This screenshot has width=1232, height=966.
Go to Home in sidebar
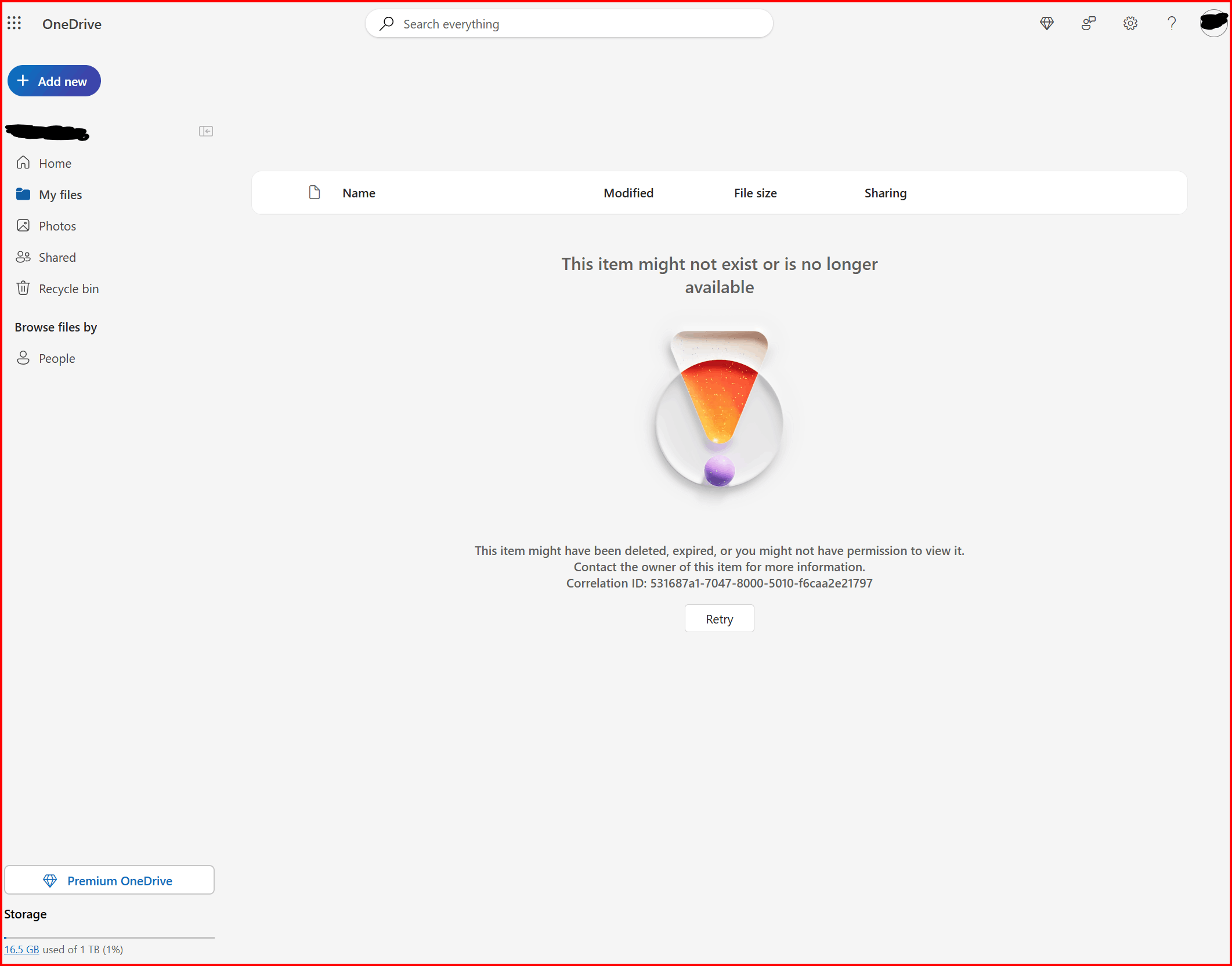[55, 164]
